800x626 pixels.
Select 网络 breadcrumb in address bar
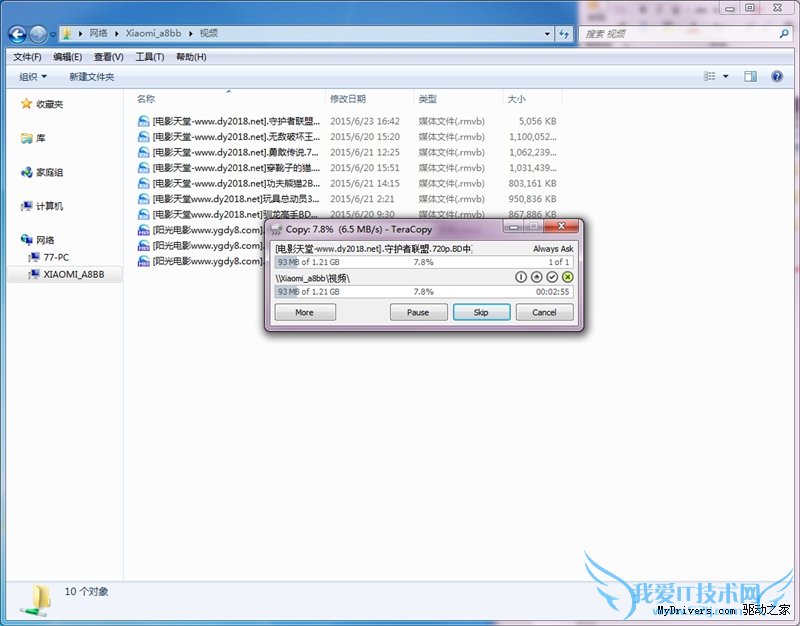pyautogui.click(x=98, y=33)
